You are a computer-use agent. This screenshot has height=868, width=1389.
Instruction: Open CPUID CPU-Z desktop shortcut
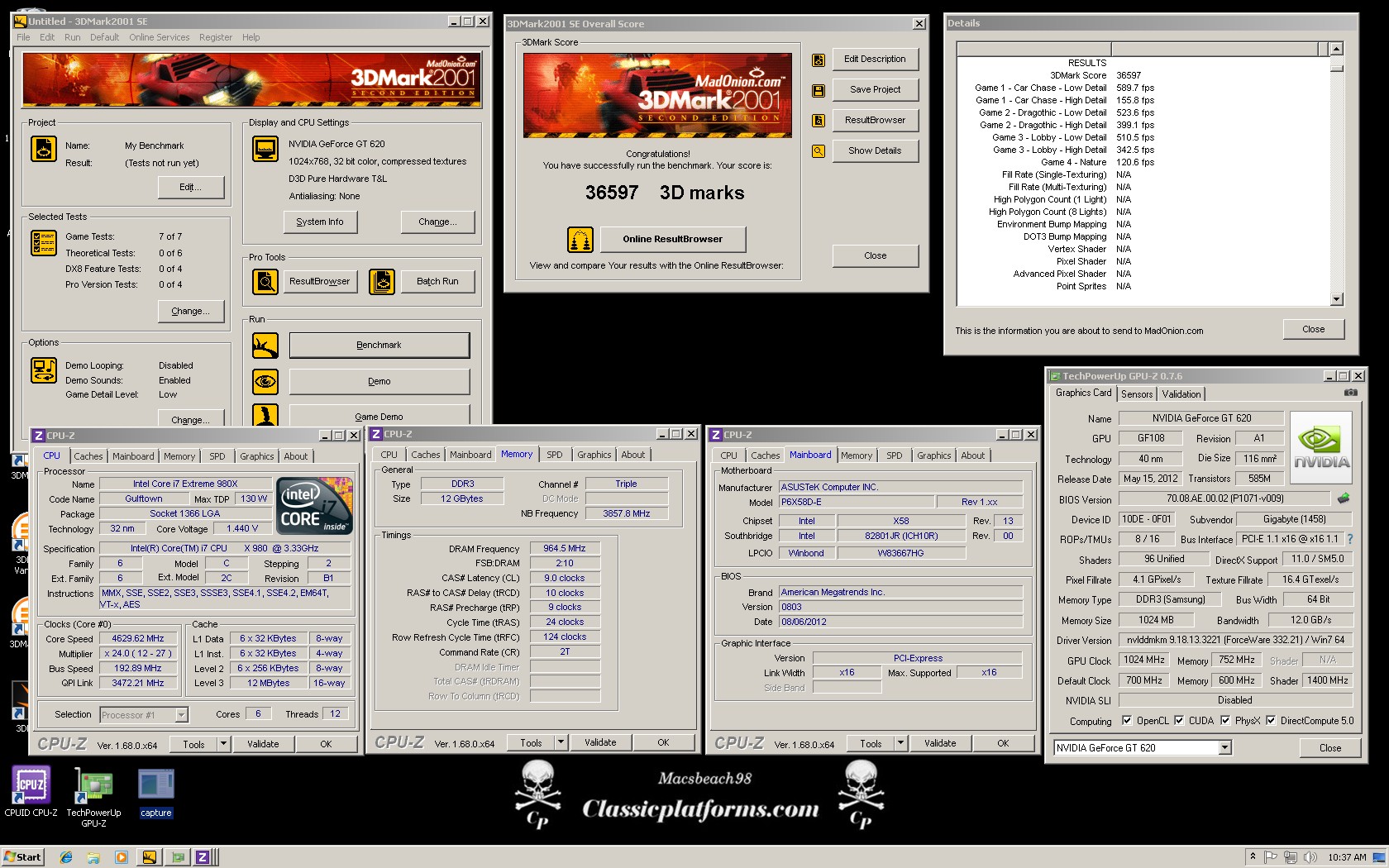31,791
